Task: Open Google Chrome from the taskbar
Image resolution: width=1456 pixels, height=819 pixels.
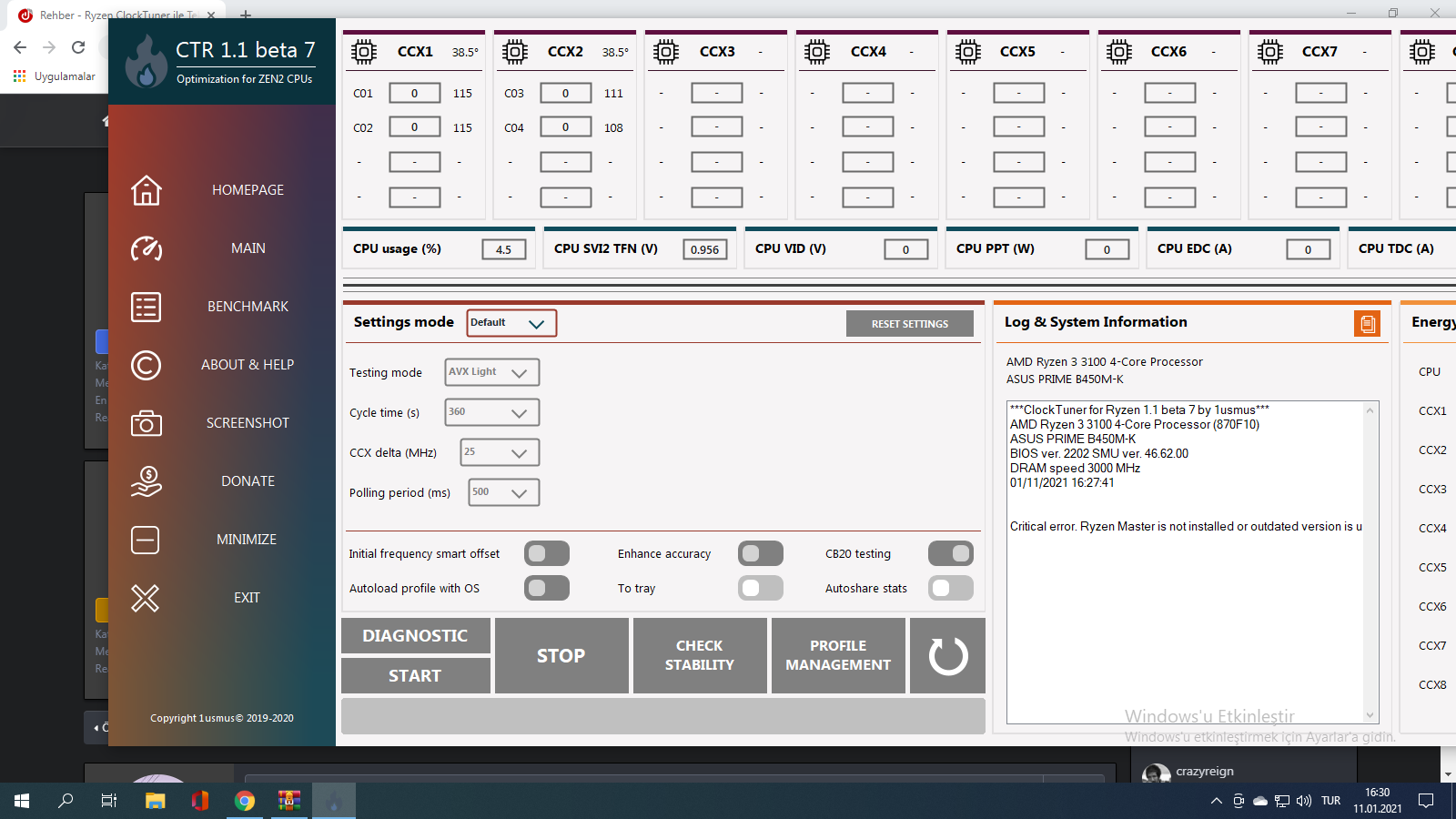Action: click(x=245, y=801)
